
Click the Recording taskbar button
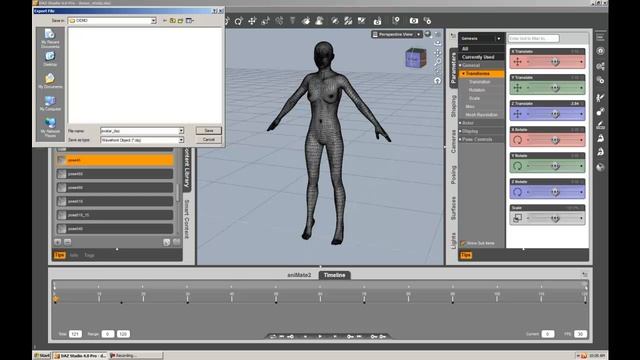click(136, 356)
